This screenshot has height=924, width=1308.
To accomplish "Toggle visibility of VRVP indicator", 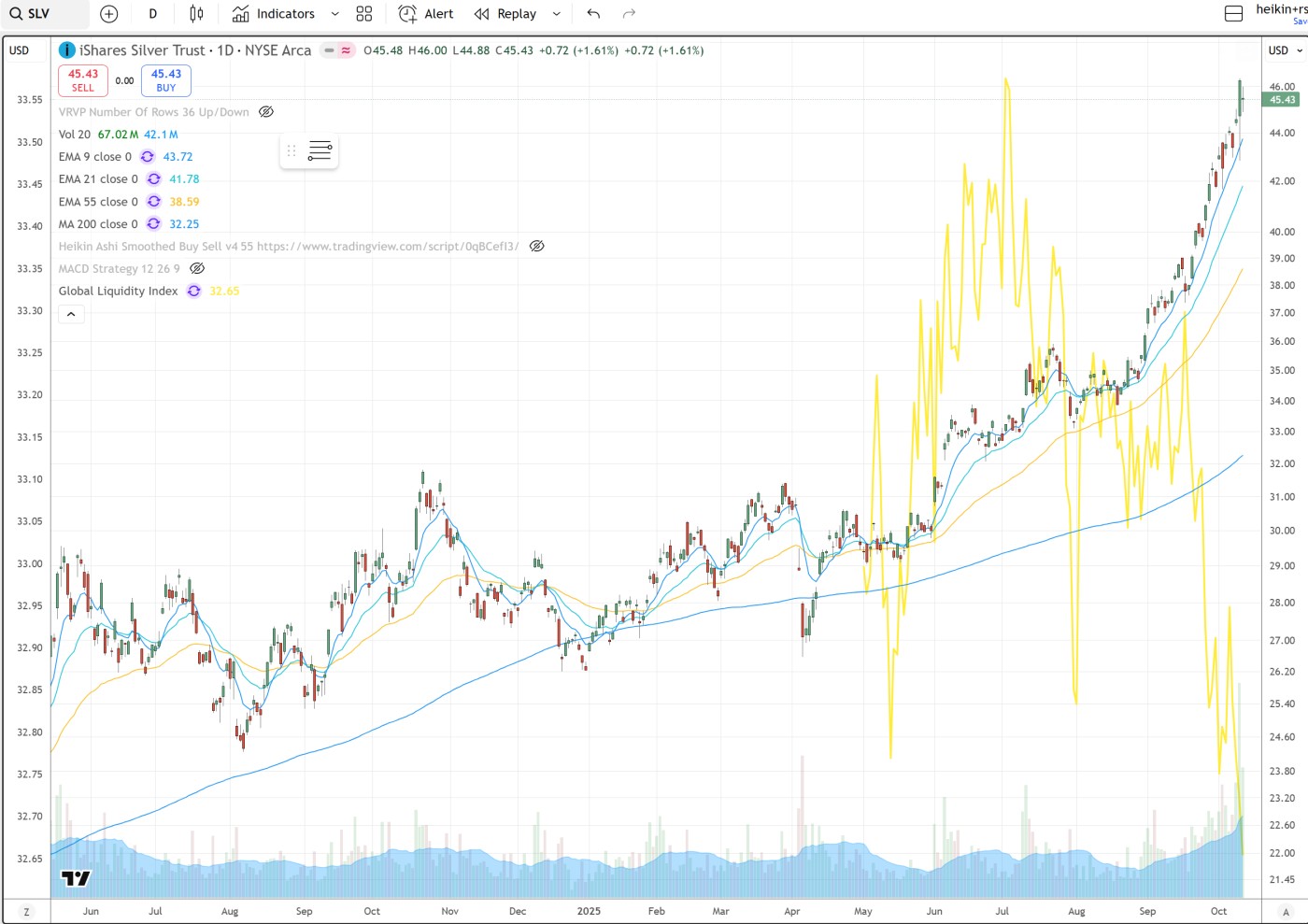I will point(266,112).
